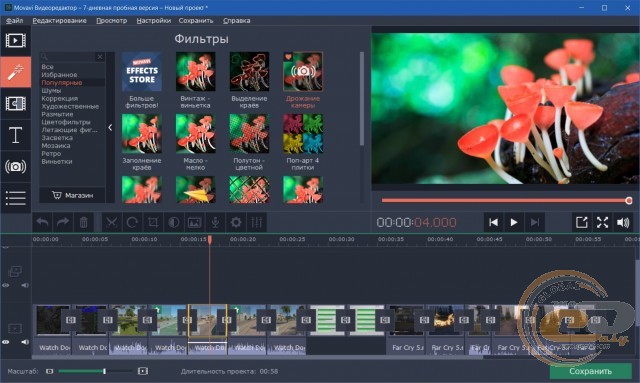The height and width of the screenshot is (383, 640).
Task: Open clip properties gear icon
Action: coord(236,223)
